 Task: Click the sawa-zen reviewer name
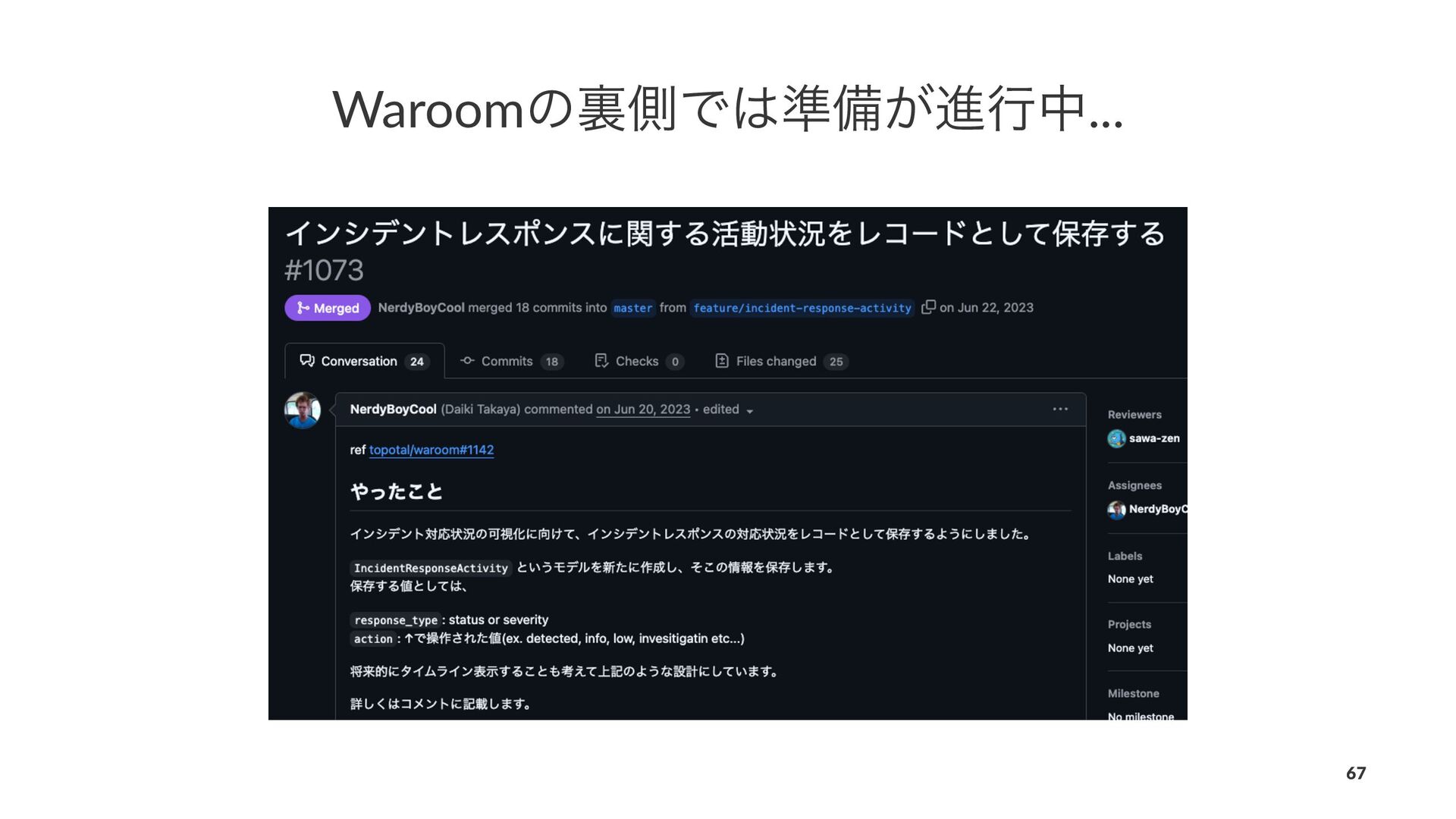tap(1154, 438)
